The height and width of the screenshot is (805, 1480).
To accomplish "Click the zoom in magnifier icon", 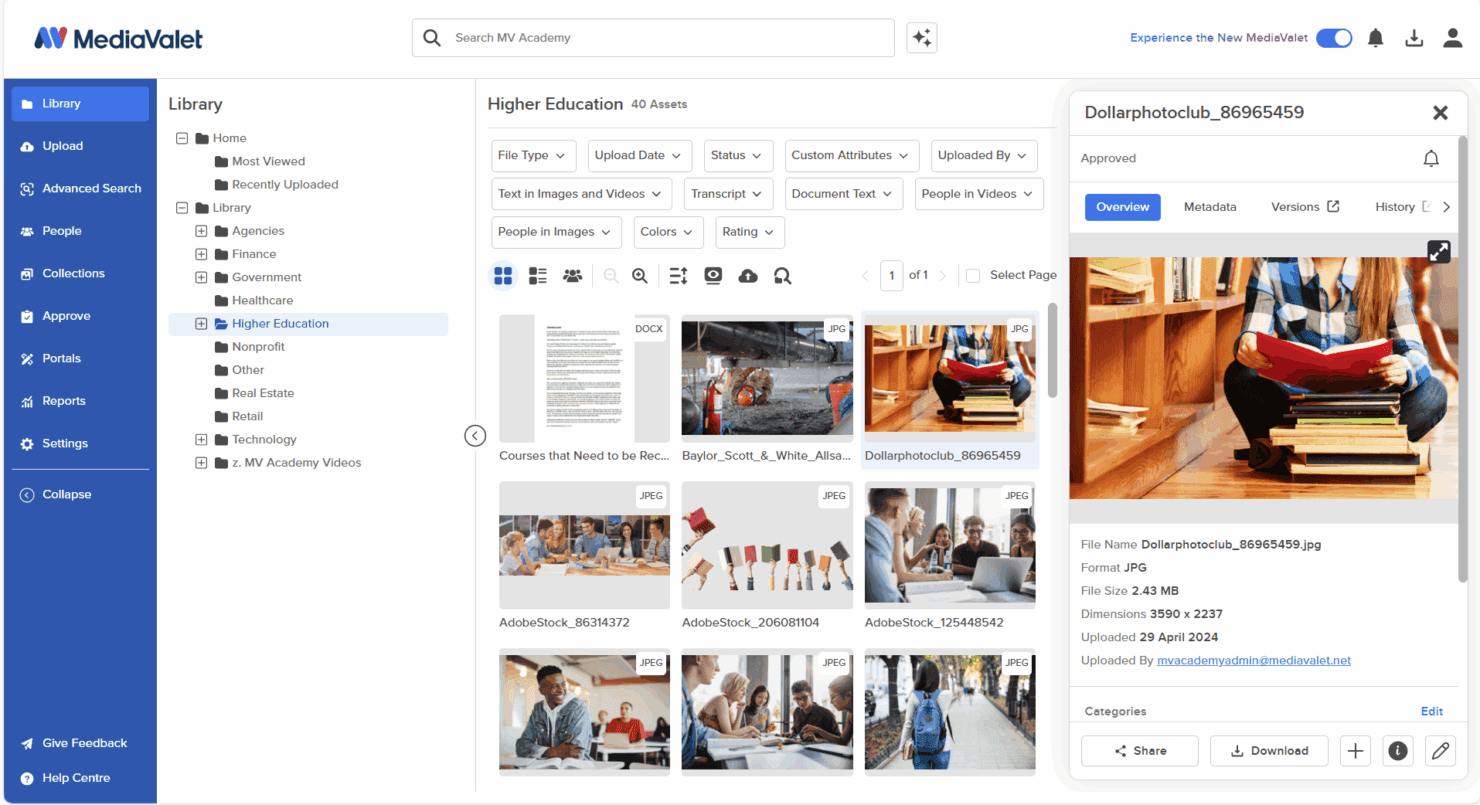I will click(640, 275).
